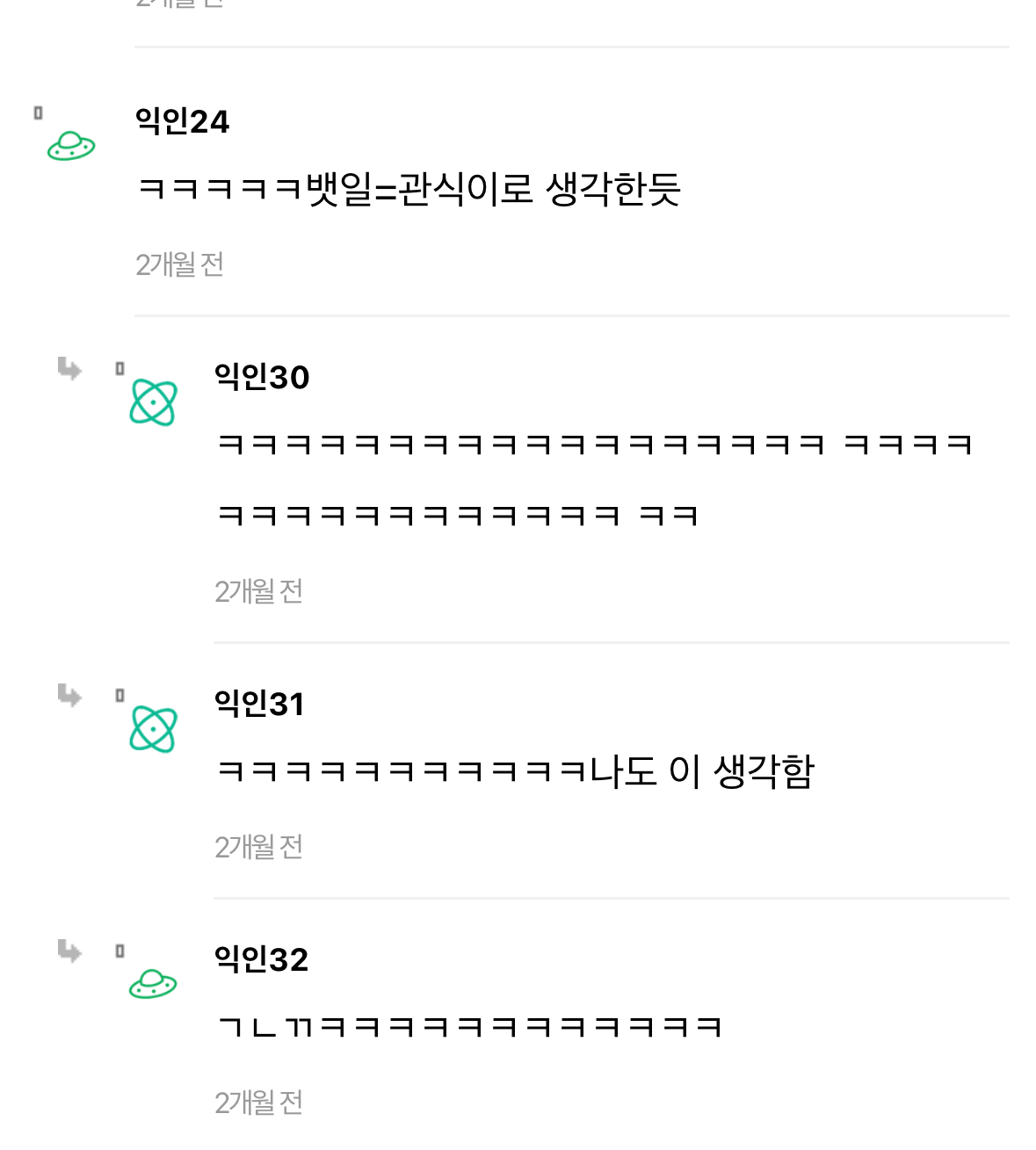Tap the UFO avatar of 익인32

pos(154,984)
